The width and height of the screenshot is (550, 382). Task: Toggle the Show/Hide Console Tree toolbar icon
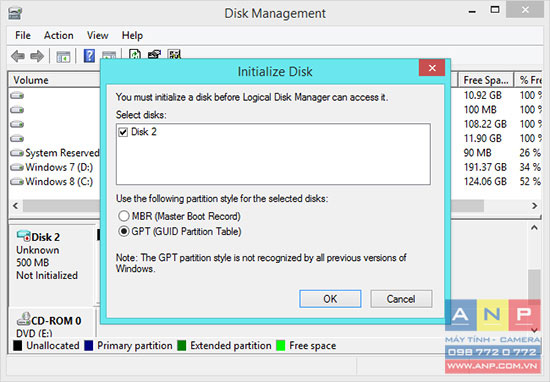[63, 56]
